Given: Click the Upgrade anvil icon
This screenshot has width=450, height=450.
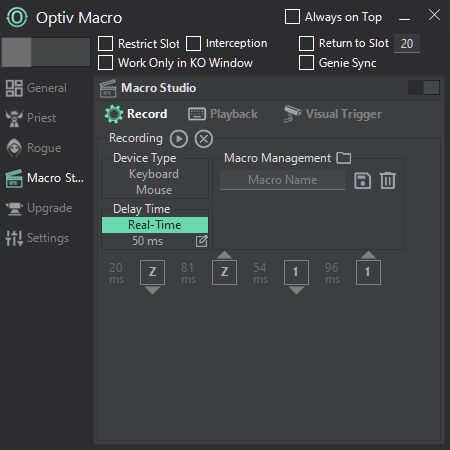Looking at the screenshot, I should tap(14, 209).
